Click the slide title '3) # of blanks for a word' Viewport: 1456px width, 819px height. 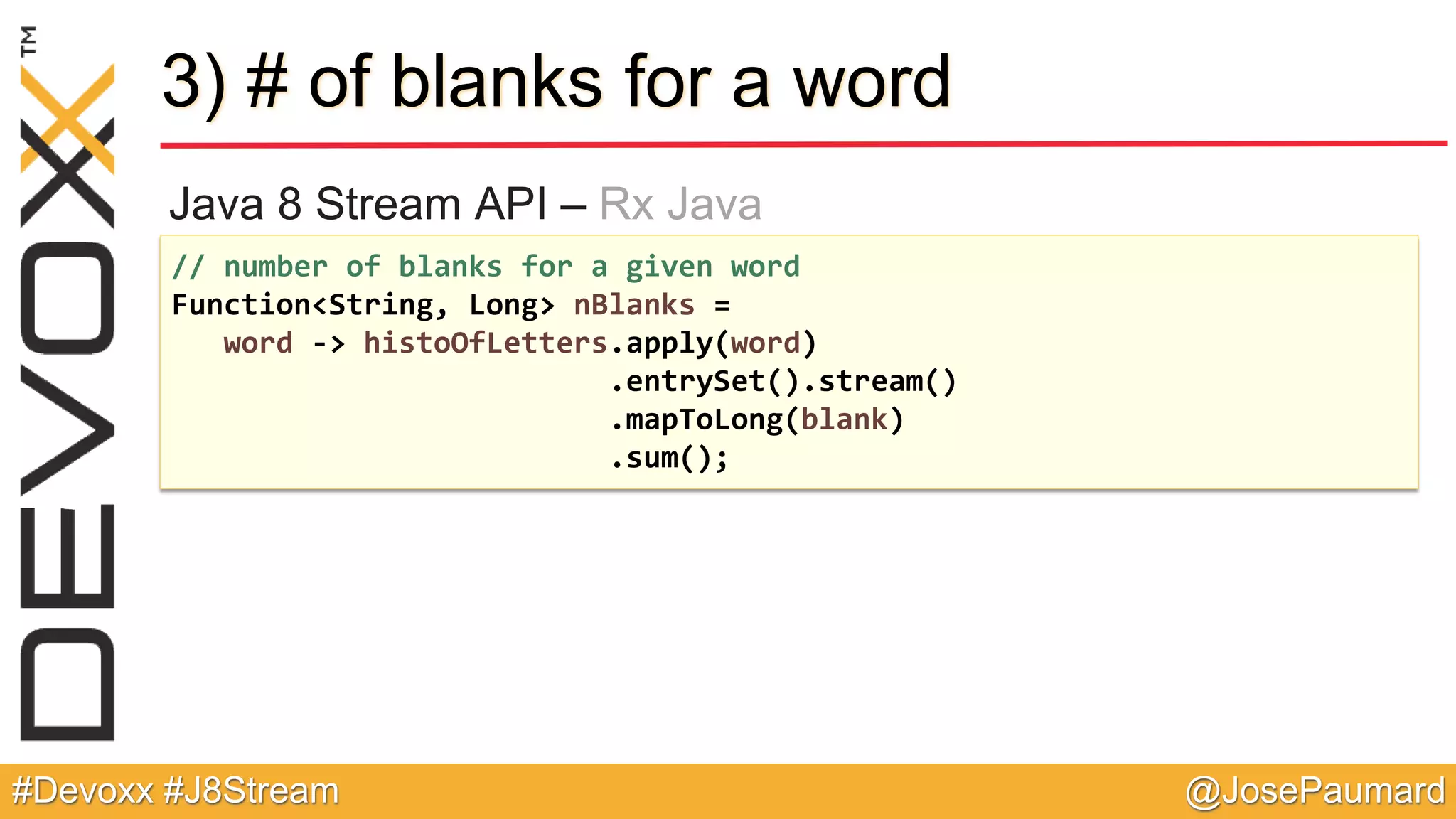click(x=556, y=82)
